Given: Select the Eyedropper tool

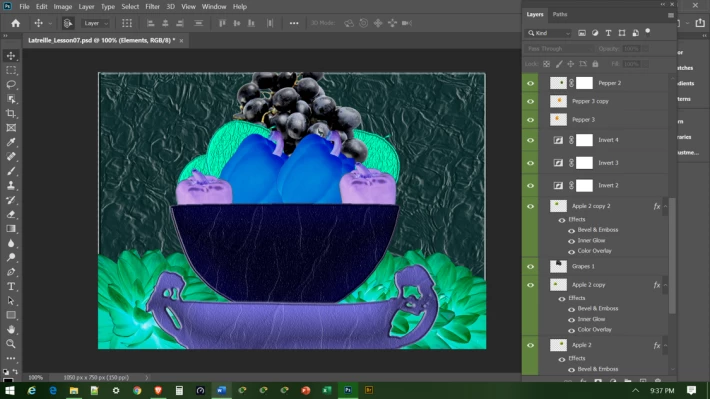Looking at the screenshot, I should pos(11,142).
